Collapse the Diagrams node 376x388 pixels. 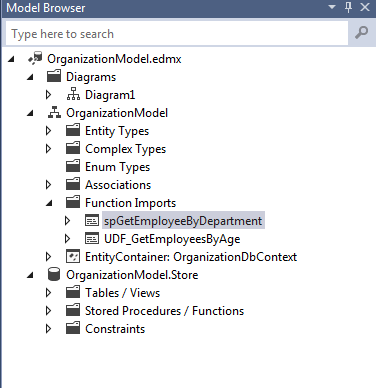tap(30, 77)
